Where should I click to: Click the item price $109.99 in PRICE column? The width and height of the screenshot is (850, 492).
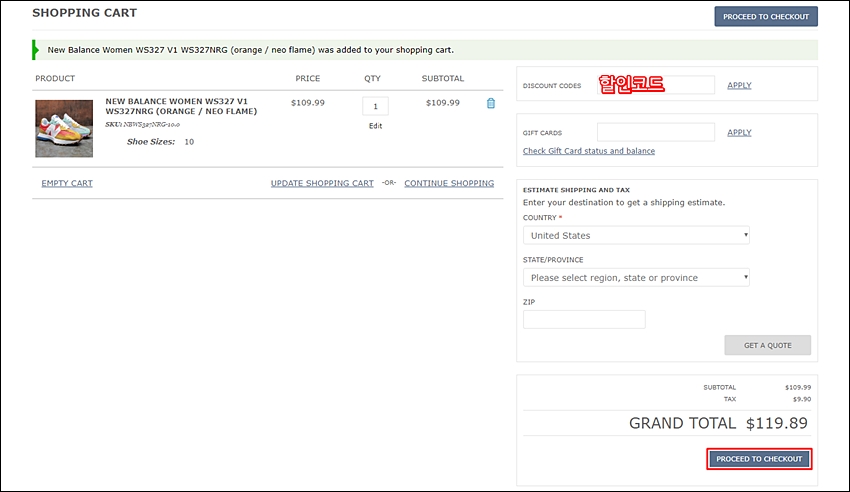tap(307, 103)
